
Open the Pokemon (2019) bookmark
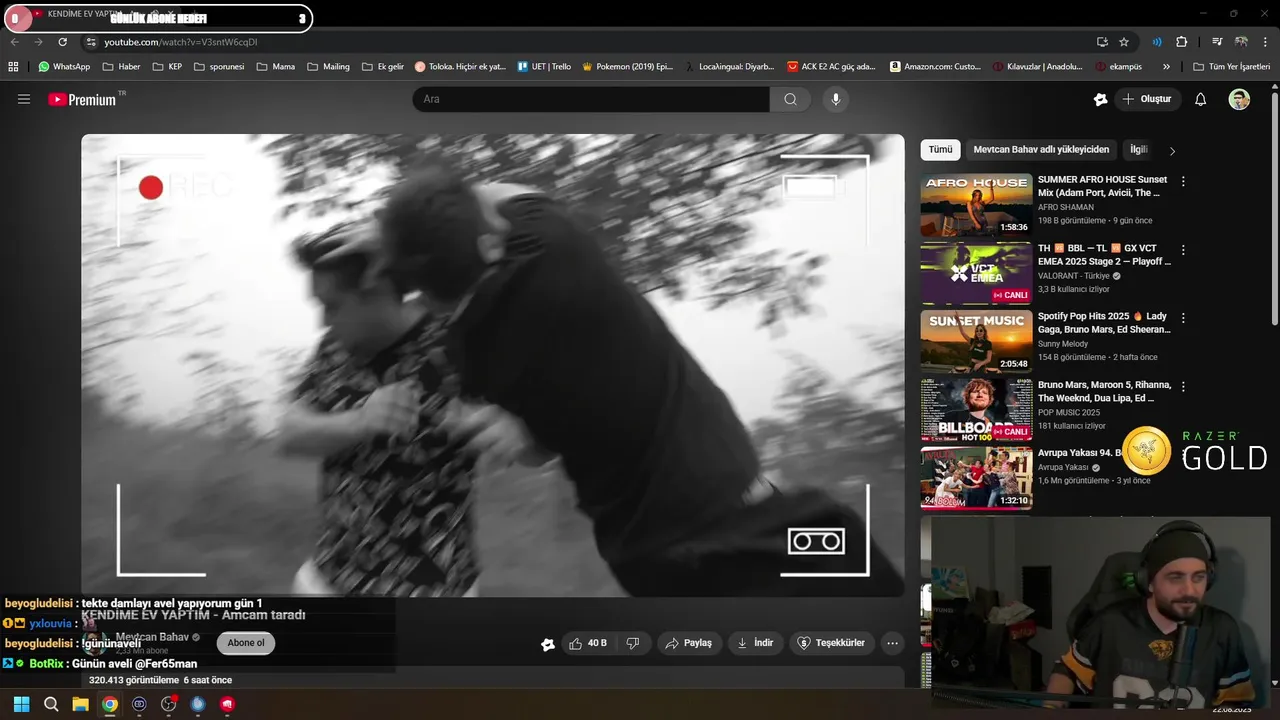[x=627, y=67]
